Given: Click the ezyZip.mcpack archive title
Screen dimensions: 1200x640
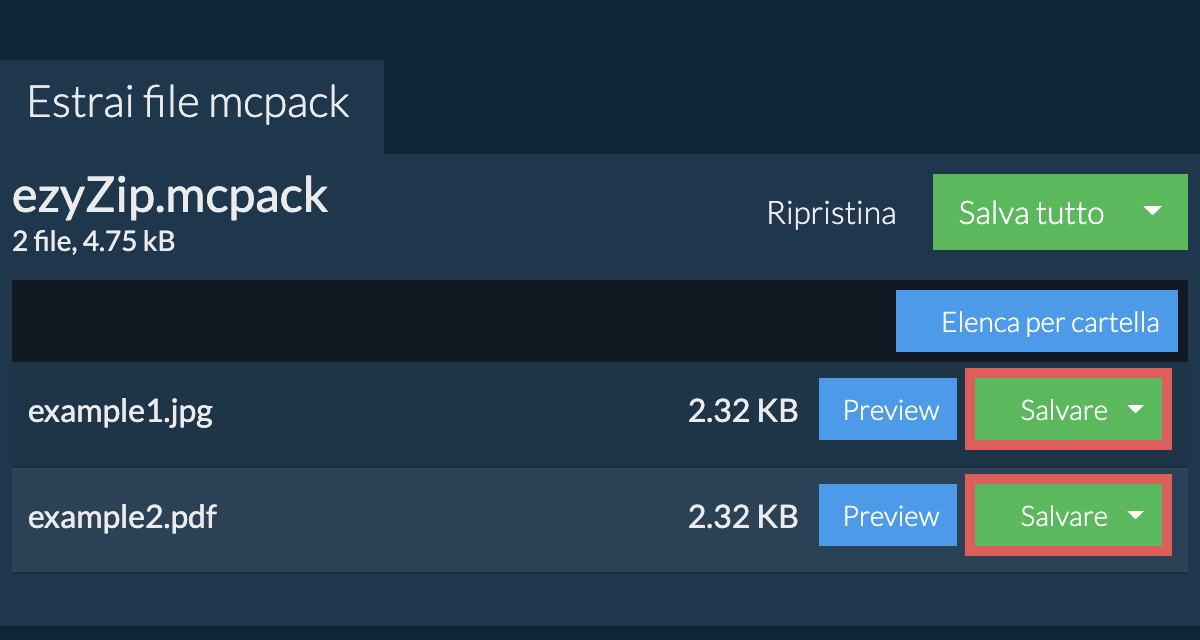Looking at the screenshot, I should [170, 196].
